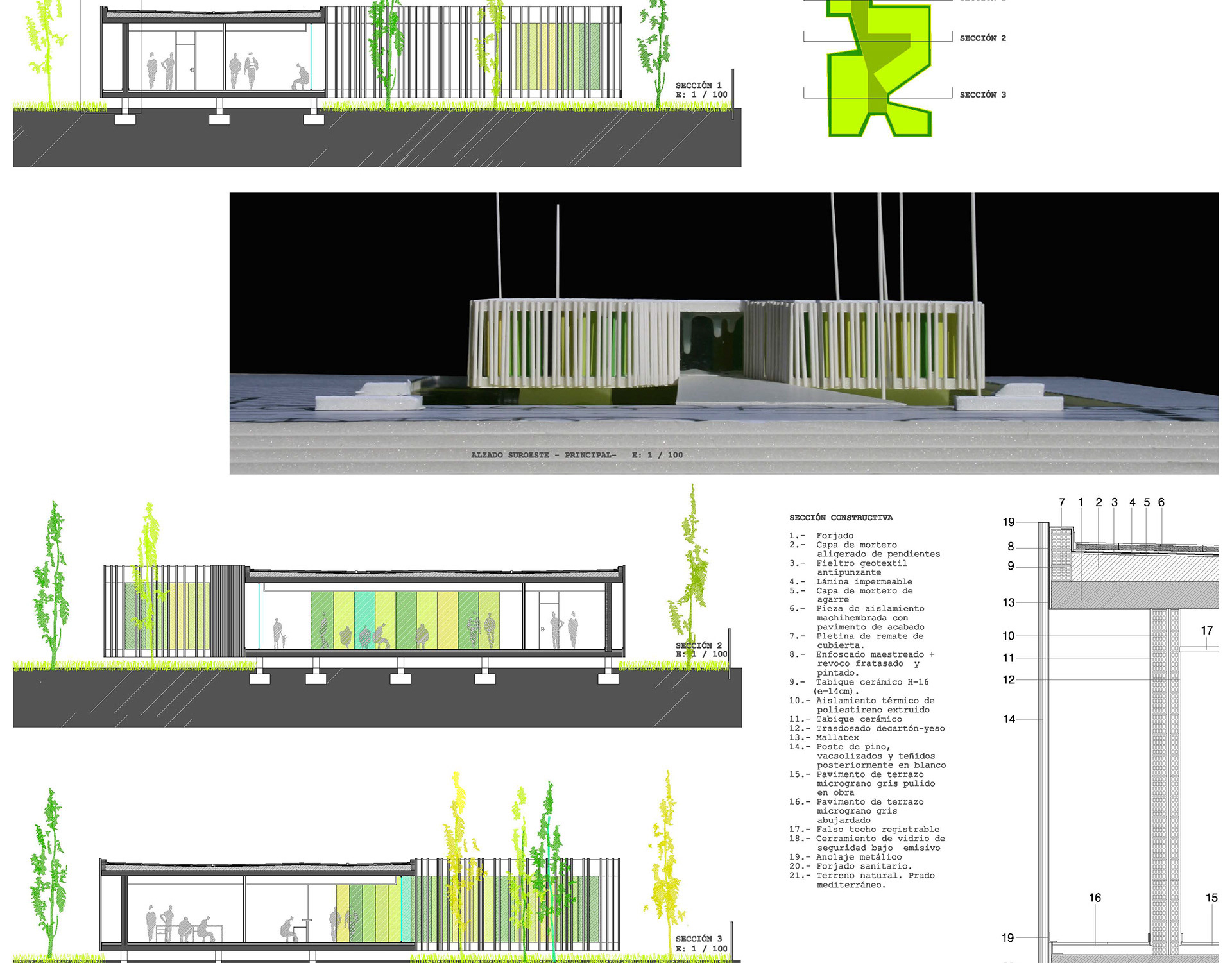Click legend entry '4.- Lámina impermeable'
Image resolution: width=1232 pixels, height=963 pixels.
tap(851, 582)
